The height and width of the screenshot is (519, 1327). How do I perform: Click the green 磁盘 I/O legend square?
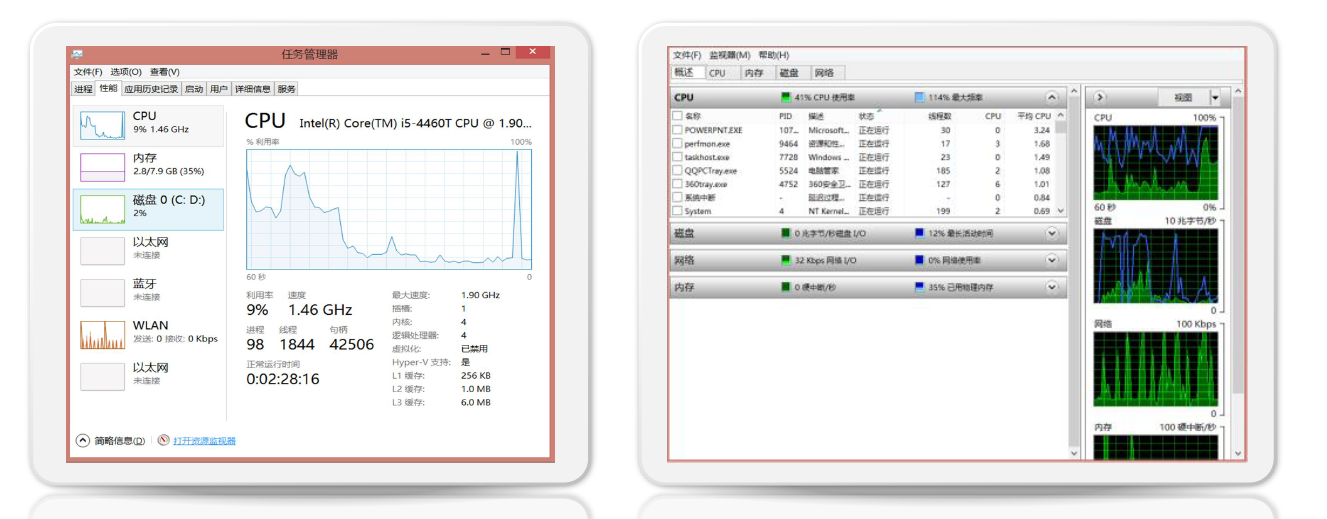[785, 233]
